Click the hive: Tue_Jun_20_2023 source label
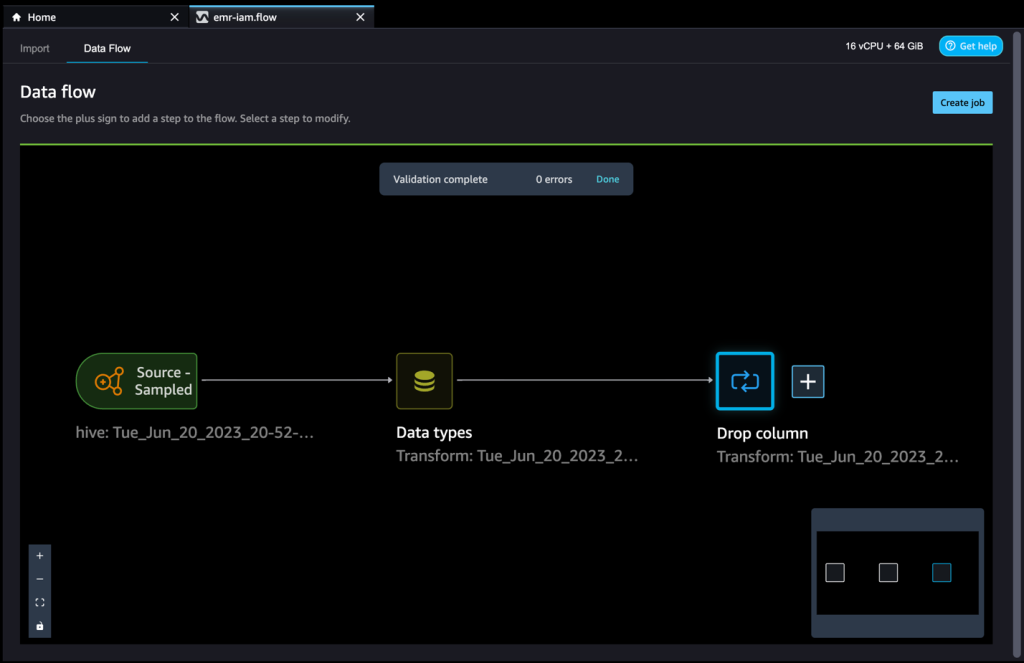 coord(195,432)
